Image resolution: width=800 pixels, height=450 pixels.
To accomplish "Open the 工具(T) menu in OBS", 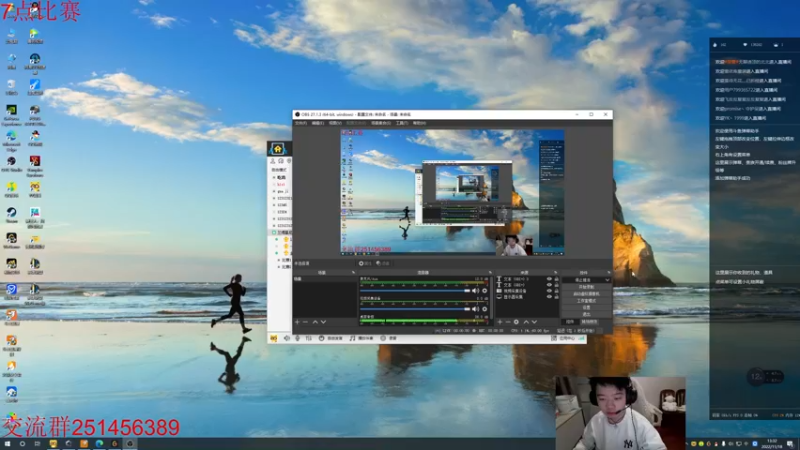I will tap(402, 123).
